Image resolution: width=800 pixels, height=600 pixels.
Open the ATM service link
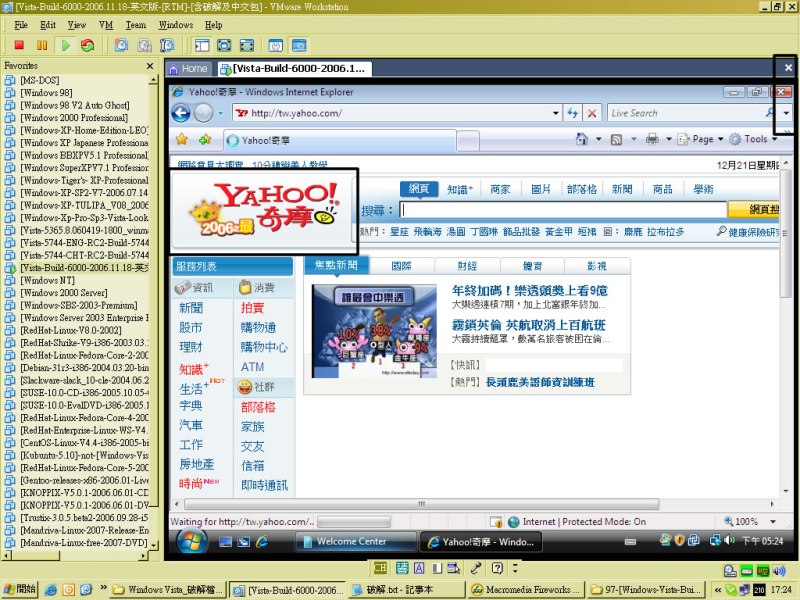(x=253, y=367)
